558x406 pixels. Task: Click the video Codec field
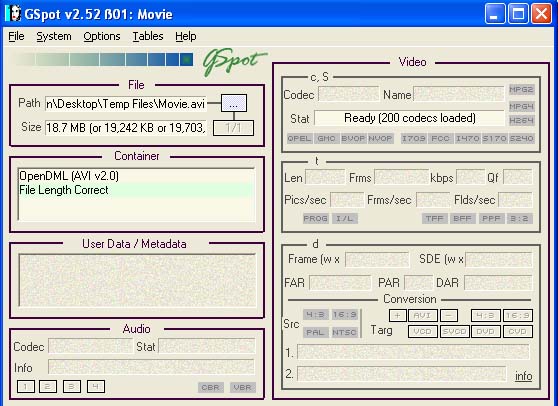point(349,94)
